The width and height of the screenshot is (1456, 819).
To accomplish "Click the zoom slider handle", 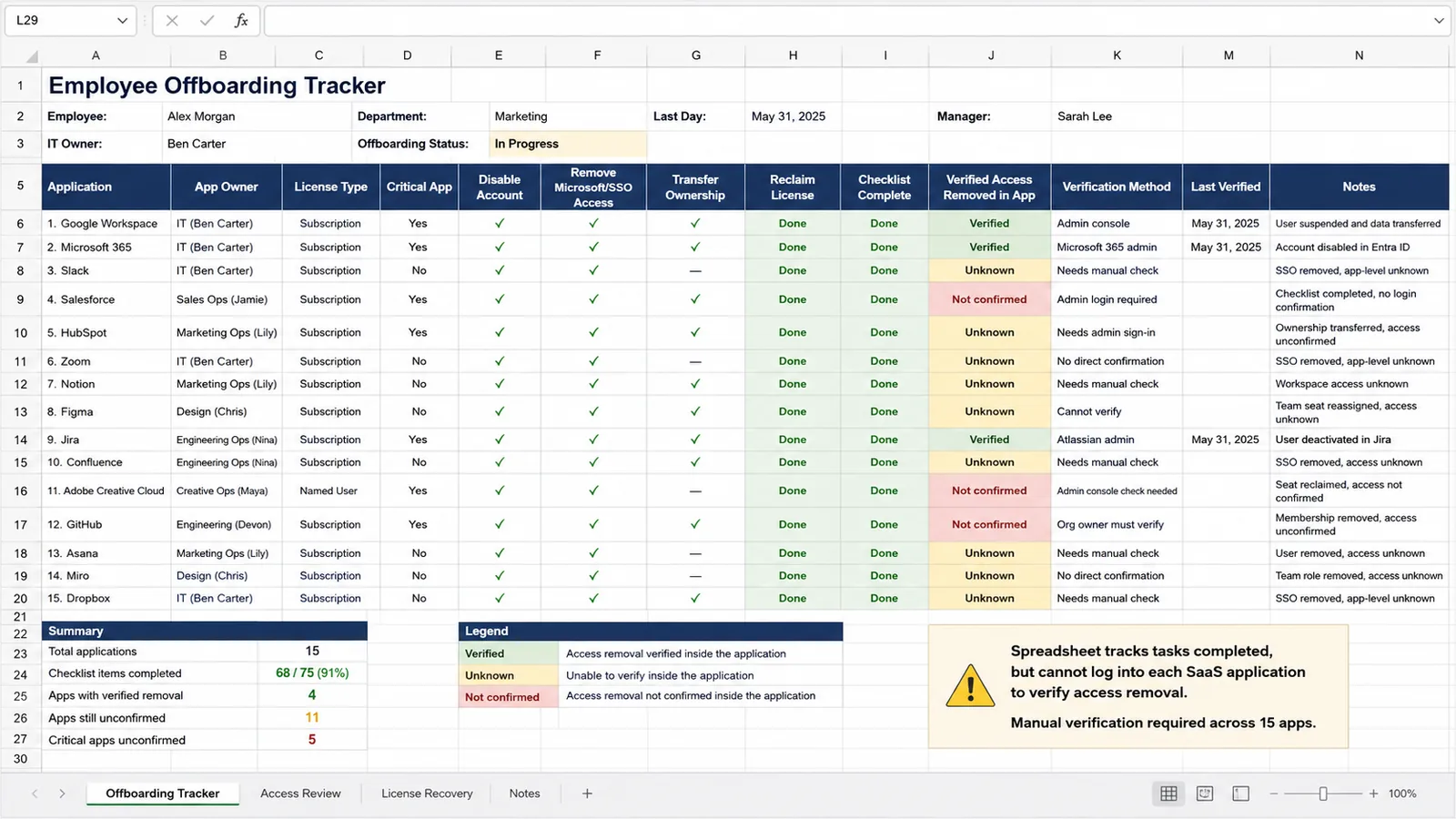I will (x=1323, y=794).
